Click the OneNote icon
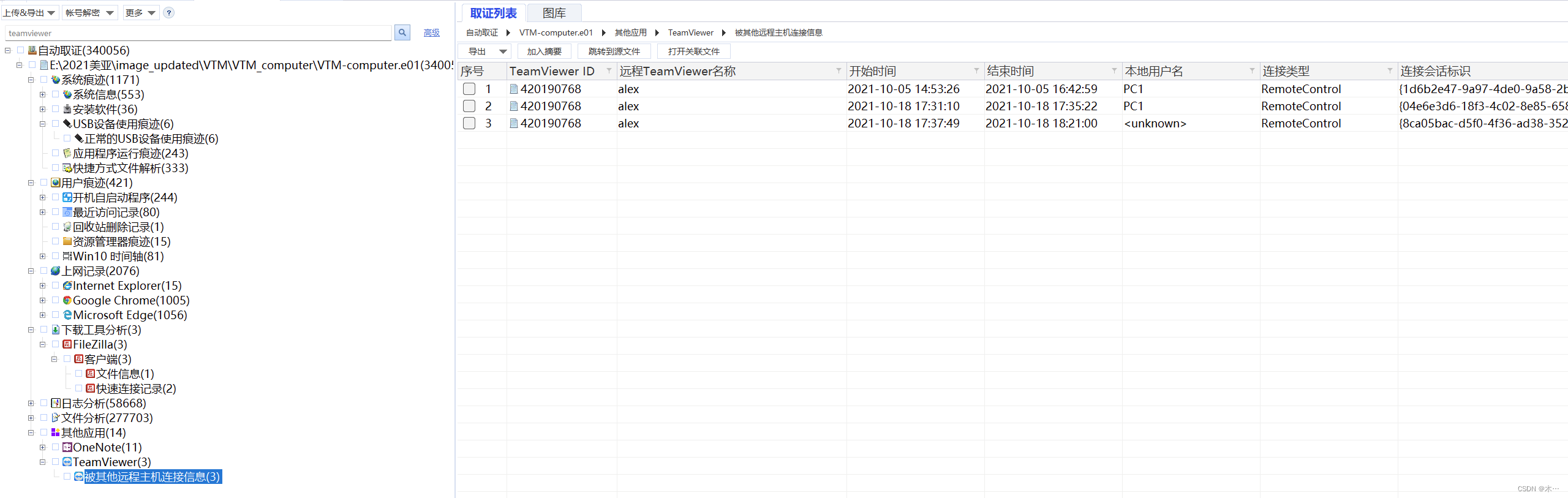Image resolution: width=1568 pixels, height=498 pixels. 67,447
